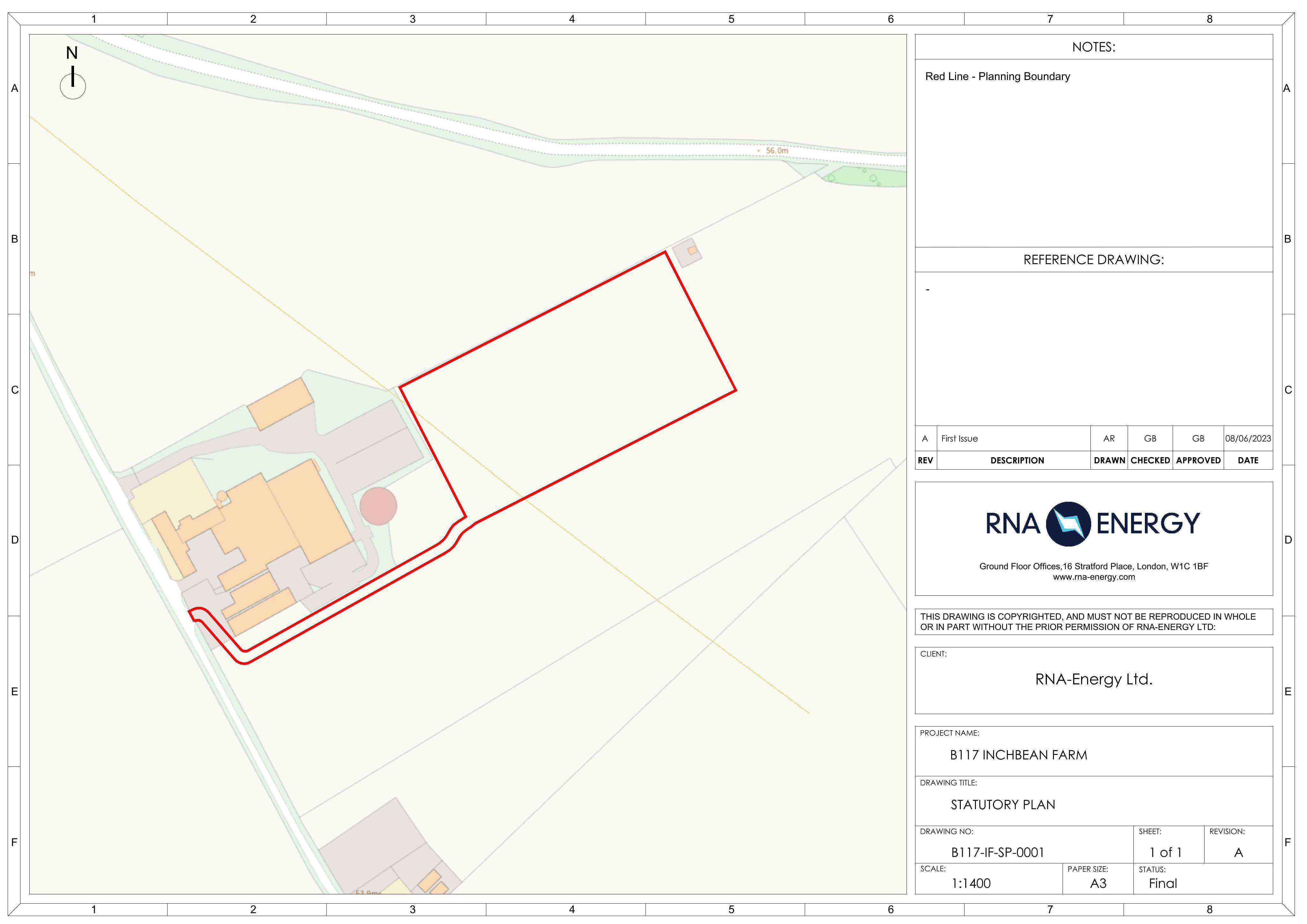
Task: Select project name 'B117 INCHBEAN FARM'
Action: 1019,755
